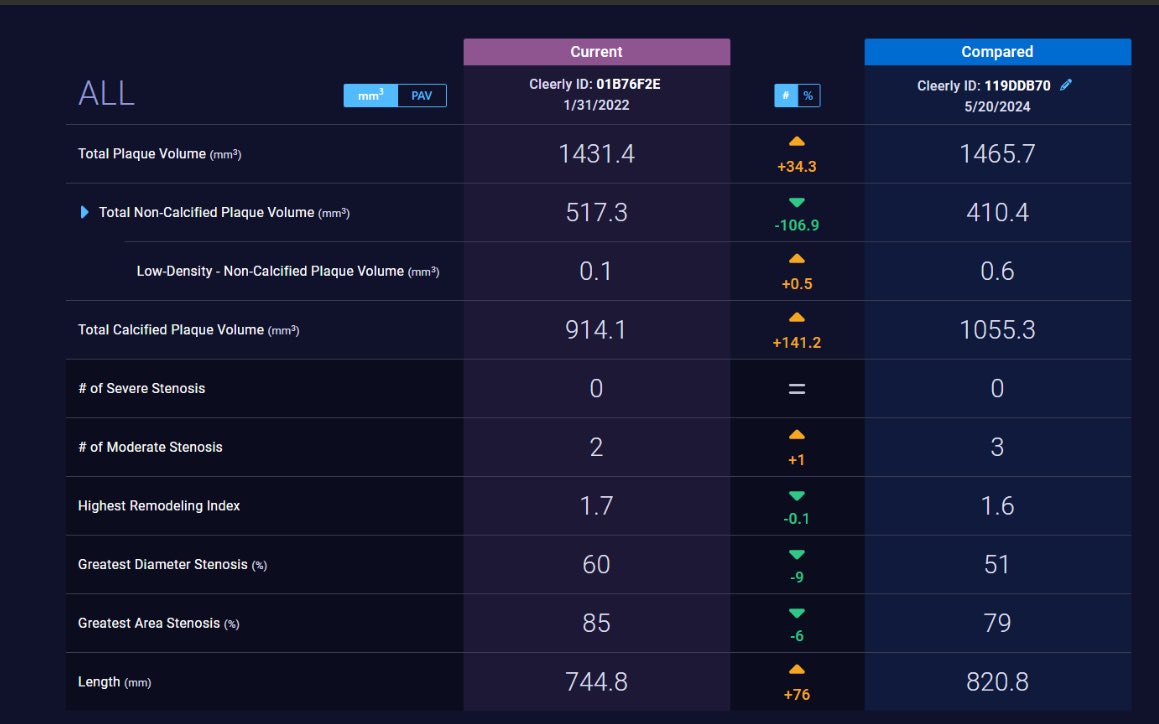Click compared value 1465.7
Screen dimensions: 1159x724
pos(997,154)
